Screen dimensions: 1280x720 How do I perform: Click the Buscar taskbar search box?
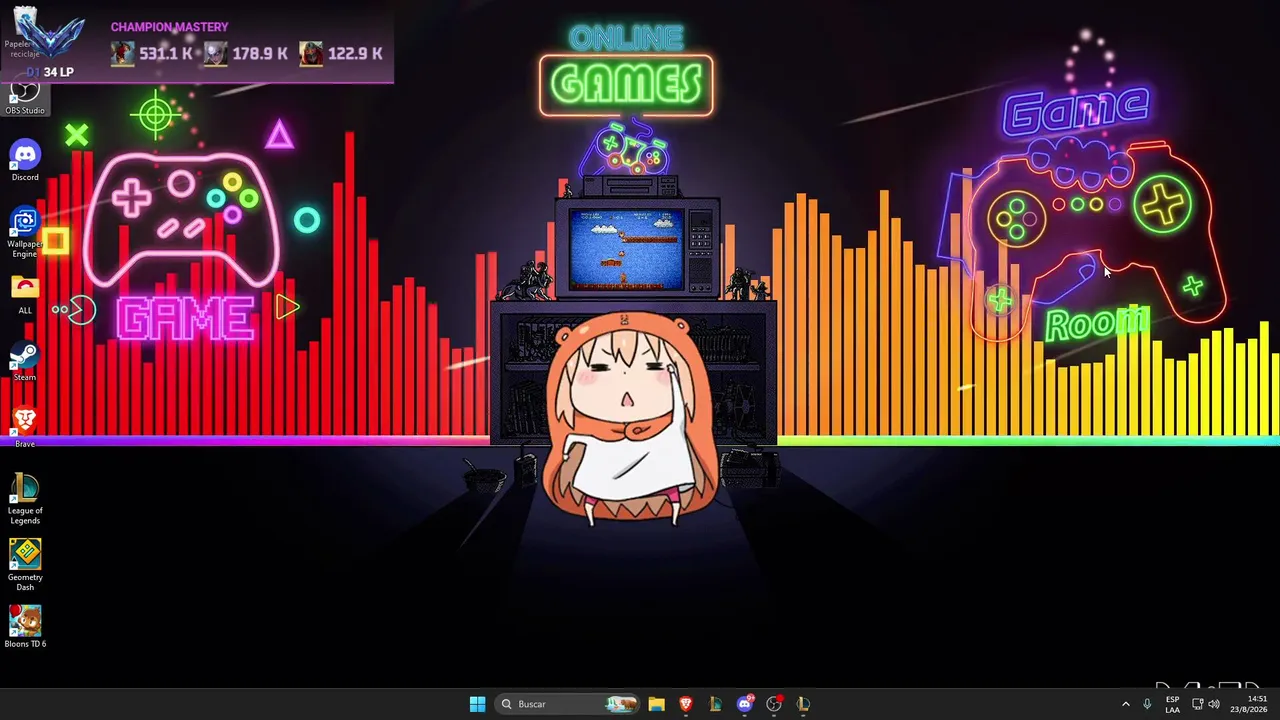pyautogui.click(x=568, y=704)
